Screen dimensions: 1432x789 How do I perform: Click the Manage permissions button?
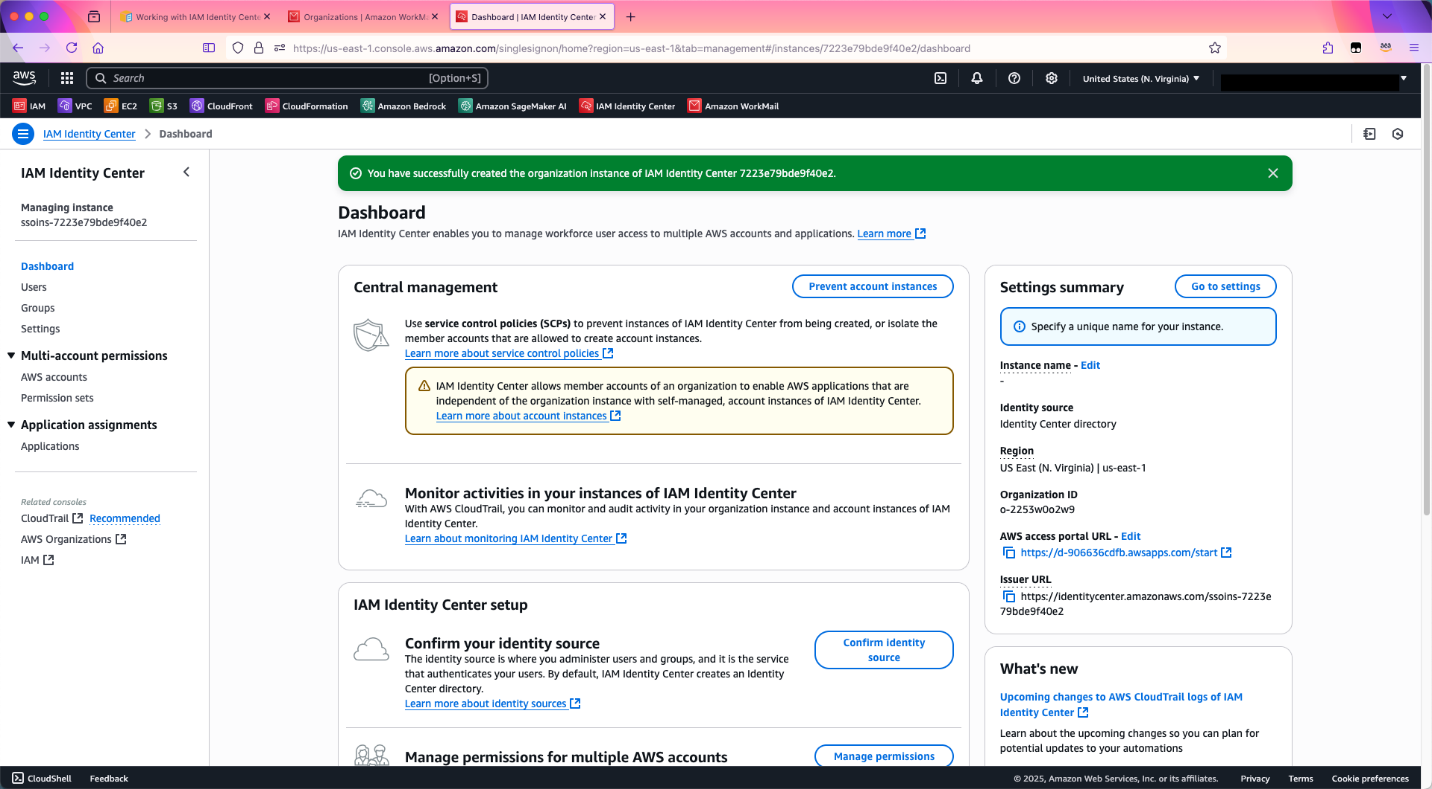pos(884,756)
